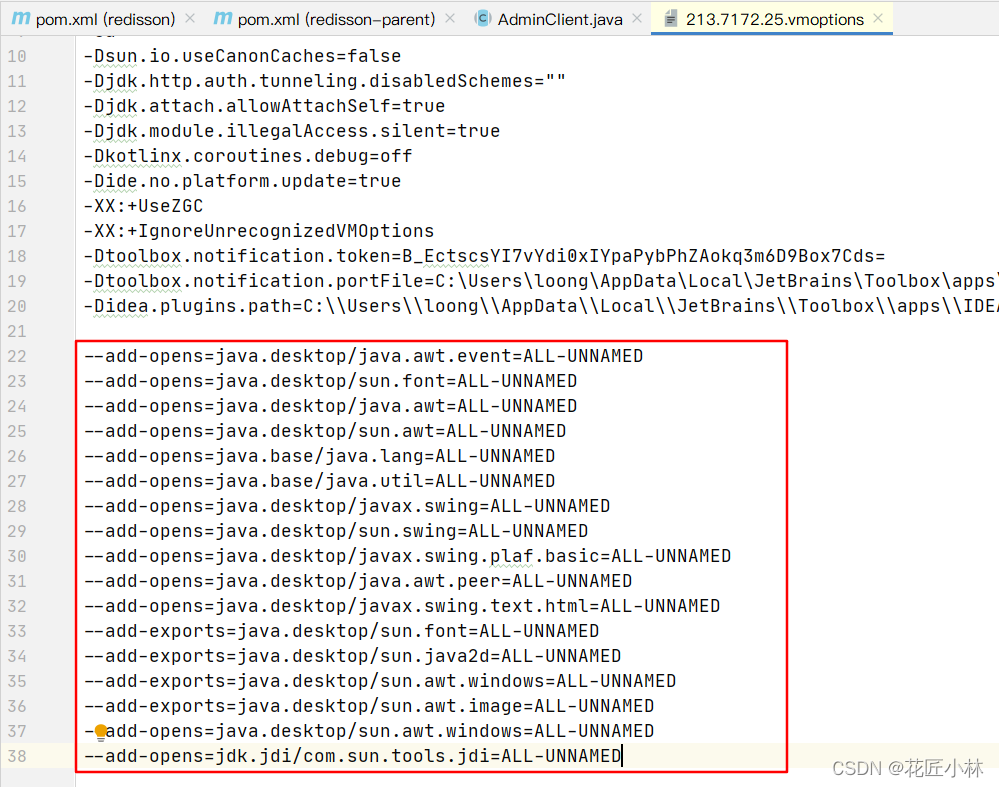Open the AdminClient.java tab
Viewport: 999px width, 787px height.
[560, 19]
